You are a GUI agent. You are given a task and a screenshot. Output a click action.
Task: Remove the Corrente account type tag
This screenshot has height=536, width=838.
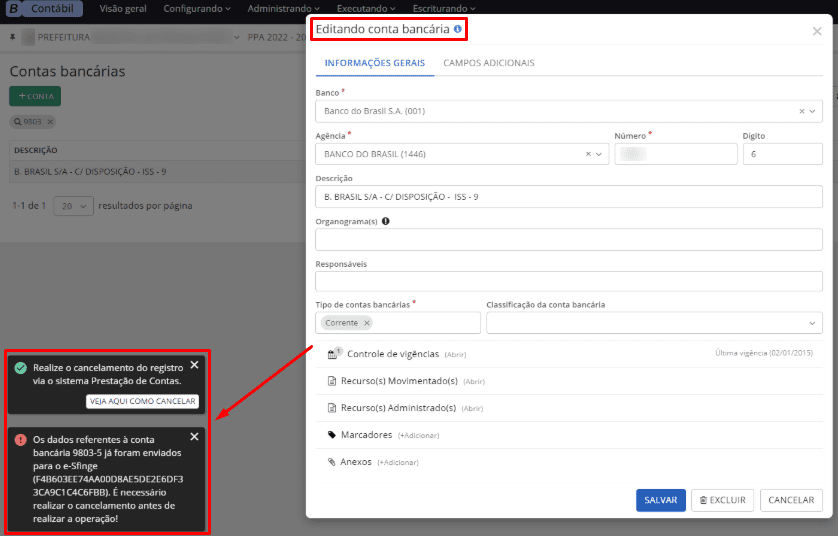click(367, 323)
